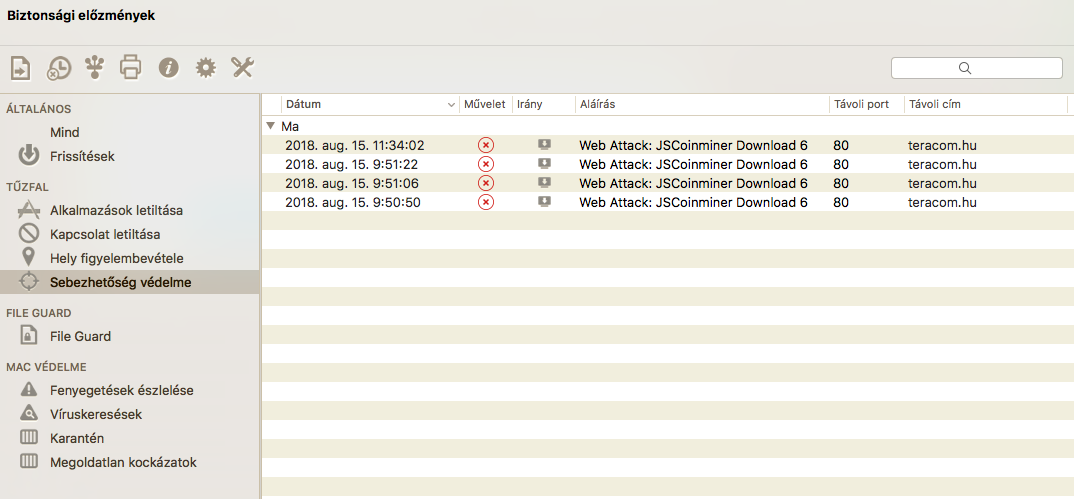Image resolution: width=1074 pixels, height=499 pixels.
Task: Open the gear settings toolbar icon
Action: click(x=205, y=67)
